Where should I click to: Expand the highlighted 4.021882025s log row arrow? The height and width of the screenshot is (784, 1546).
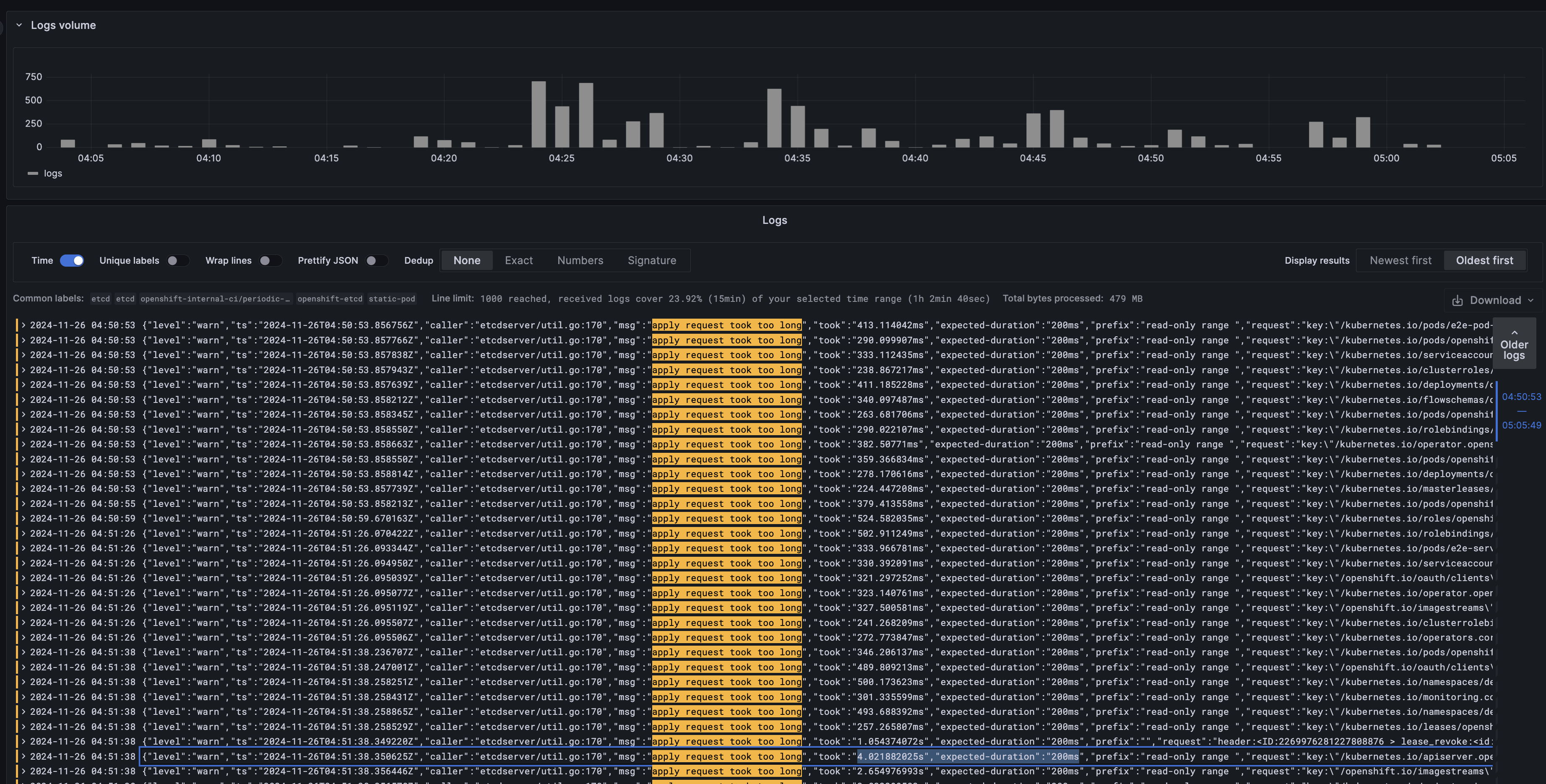click(x=23, y=756)
